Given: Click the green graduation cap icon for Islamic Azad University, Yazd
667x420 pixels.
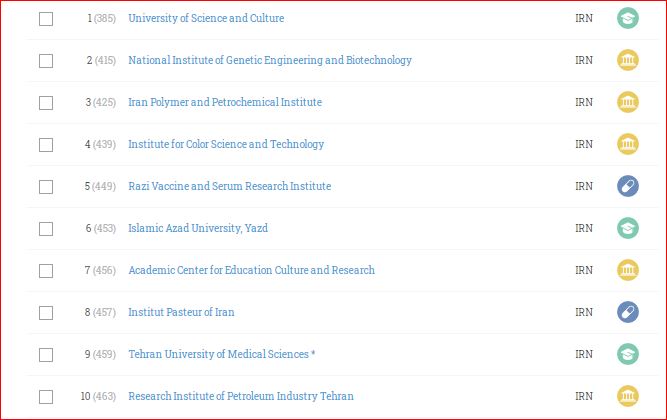Looking at the screenshot, I should (x=628, y=228).
